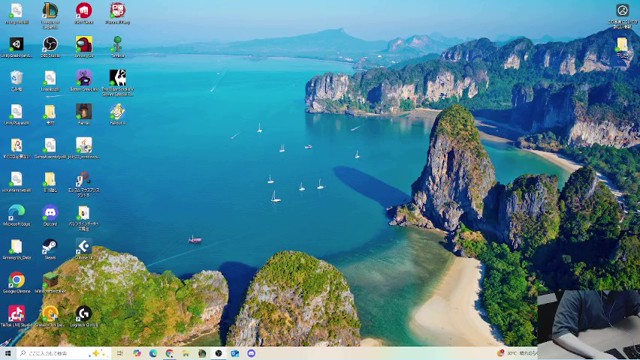The image size is (640, 360).
Task: Open League of Legends desktop shortcut
Action: pyautogui.click(x=50, y=11)
